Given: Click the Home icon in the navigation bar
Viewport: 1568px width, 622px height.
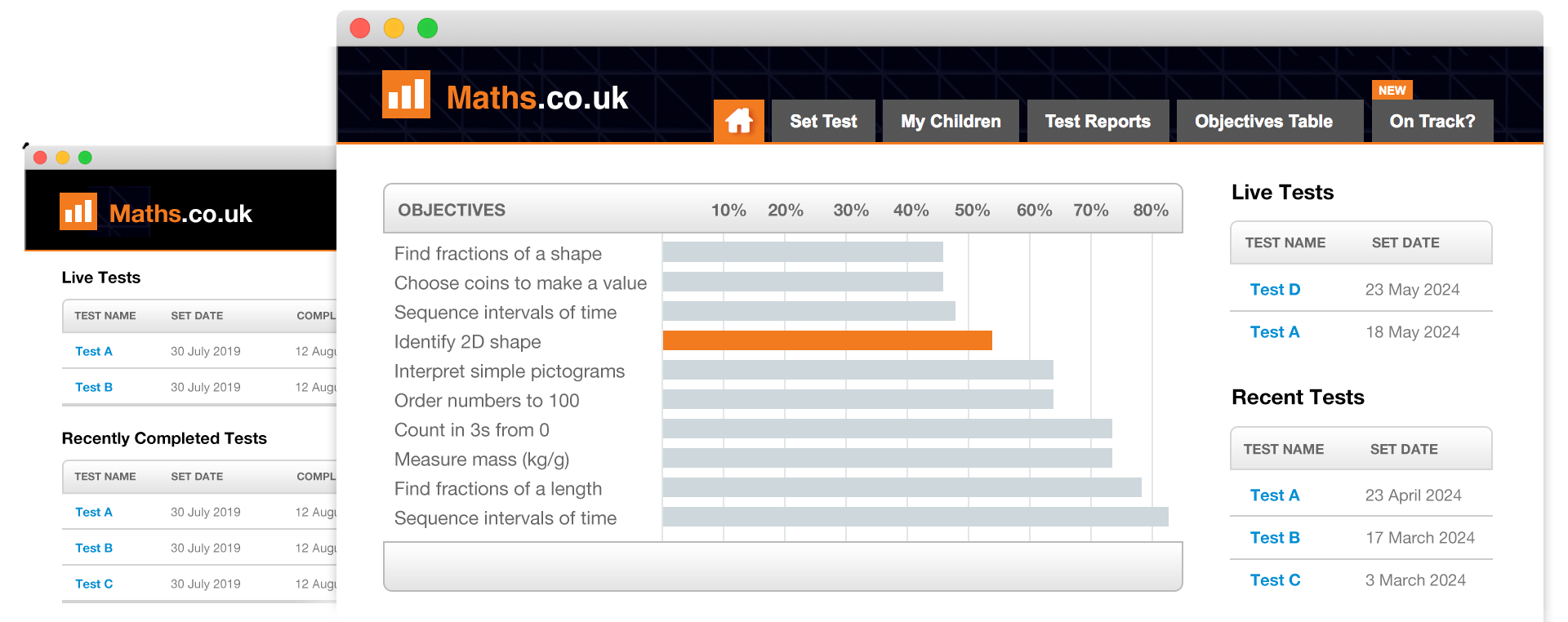Looking at the screenshot, I should (x=738, y=121).
